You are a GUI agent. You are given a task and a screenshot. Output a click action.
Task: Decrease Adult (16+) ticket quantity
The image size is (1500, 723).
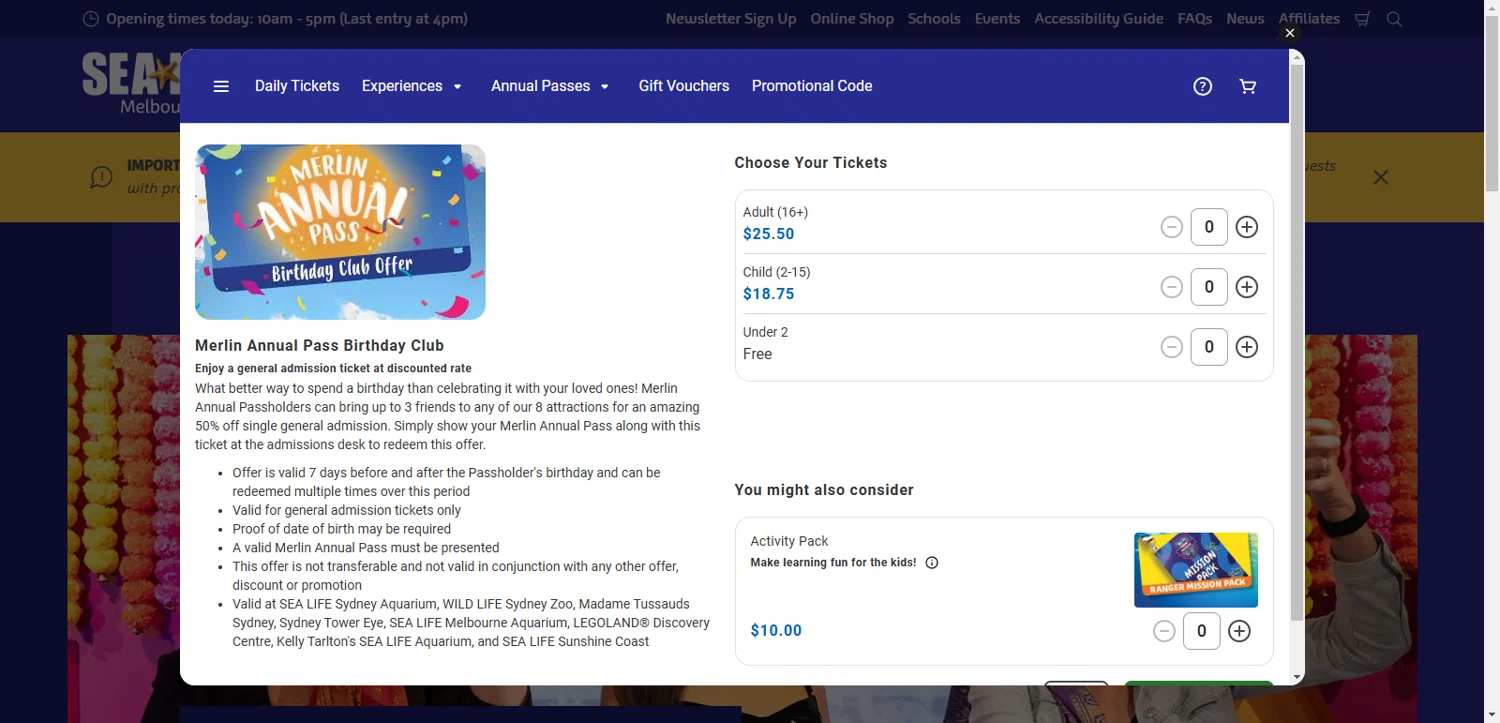coord(1171,227)
